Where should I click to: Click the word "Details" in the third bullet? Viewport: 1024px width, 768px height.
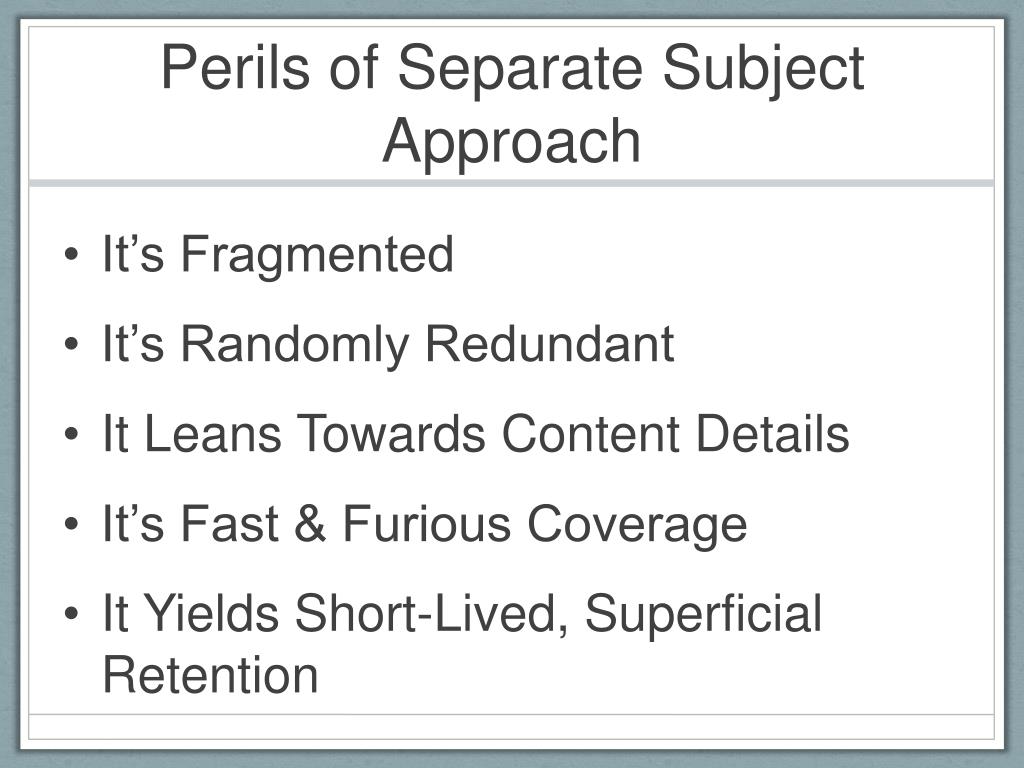[773, 433]
